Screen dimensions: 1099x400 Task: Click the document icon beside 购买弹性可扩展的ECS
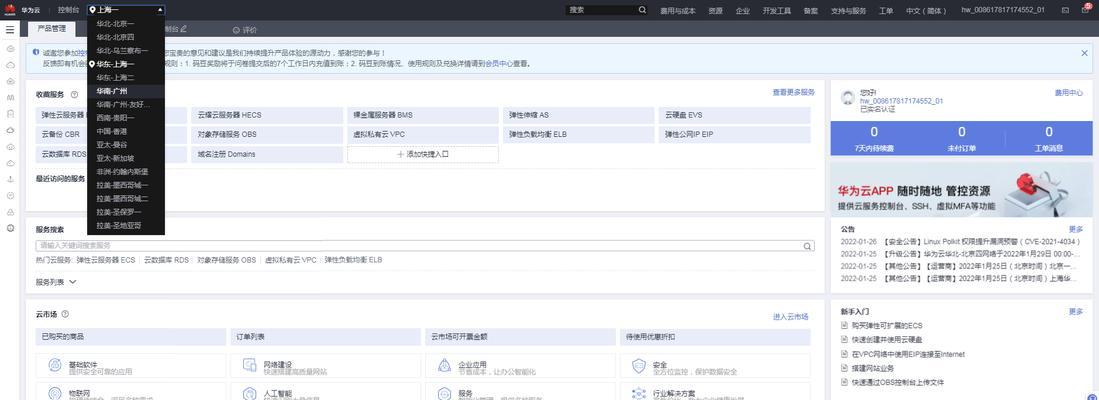(845, 326)
